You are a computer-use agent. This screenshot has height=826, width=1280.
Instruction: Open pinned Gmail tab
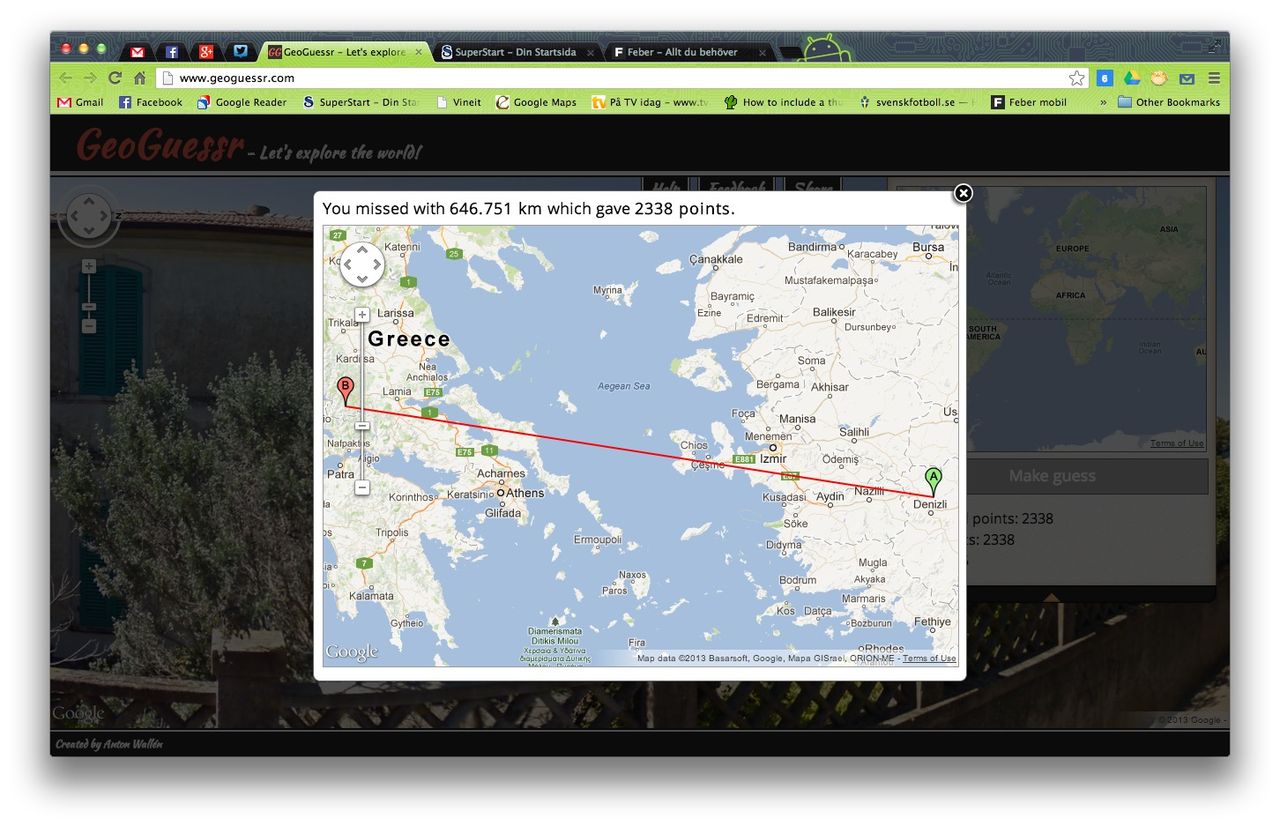pos(137,52)
